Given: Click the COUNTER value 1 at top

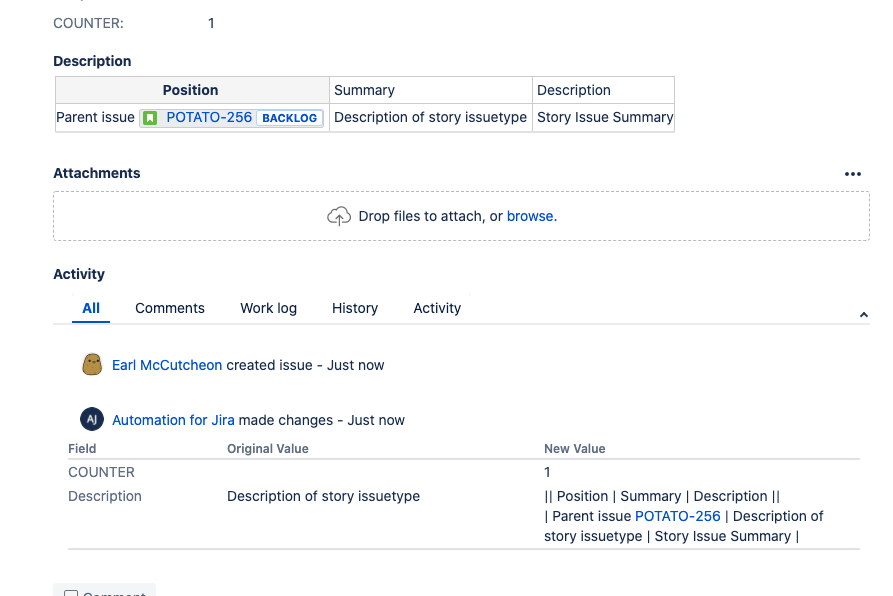Looking at the screenshot, I should pos(211,23).
